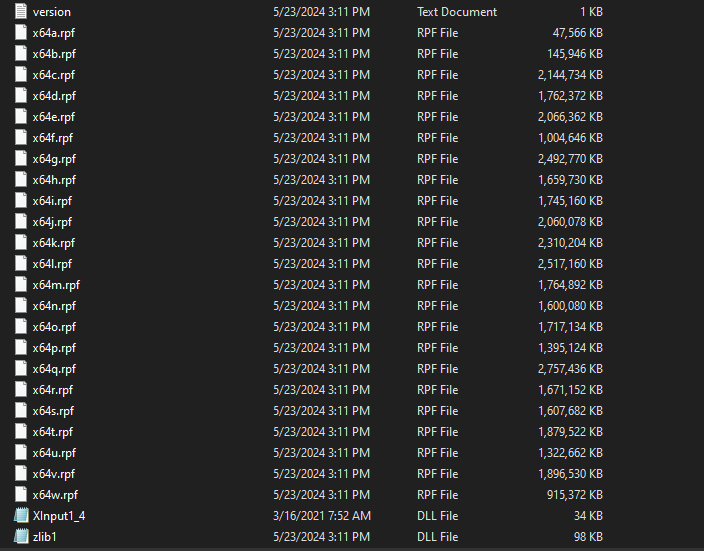This screenshot has width=704, height=551.
Task: Click the zlib1 DLL file icon
Action: 22,537
